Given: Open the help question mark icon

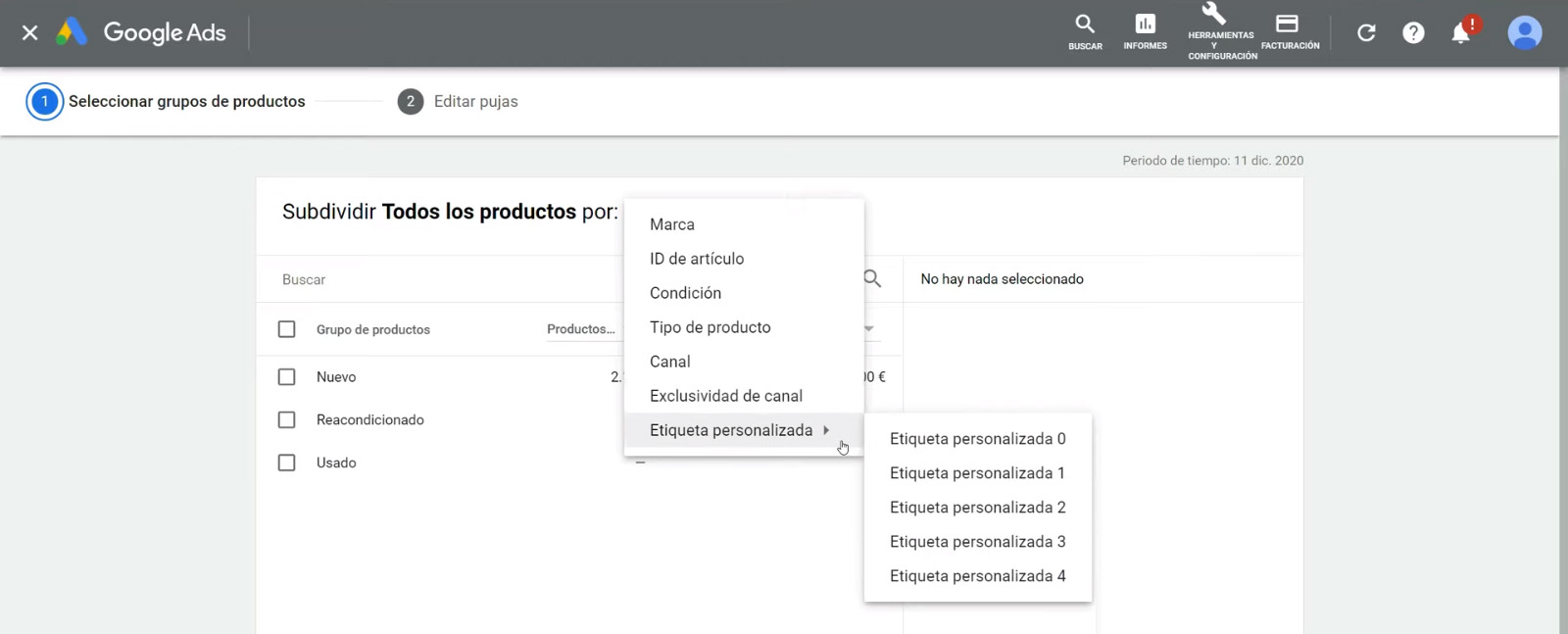Looking at the screenshot, I should click(1413, 33).
